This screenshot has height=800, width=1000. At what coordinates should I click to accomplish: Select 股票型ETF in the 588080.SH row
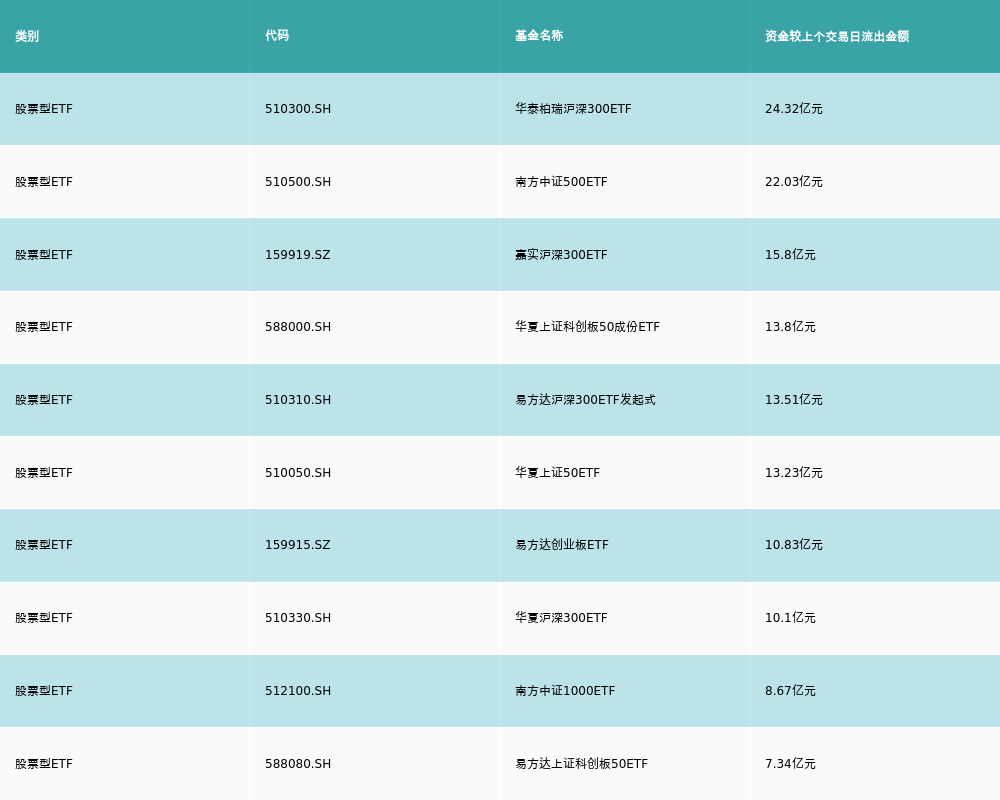[x=44, y=764]
